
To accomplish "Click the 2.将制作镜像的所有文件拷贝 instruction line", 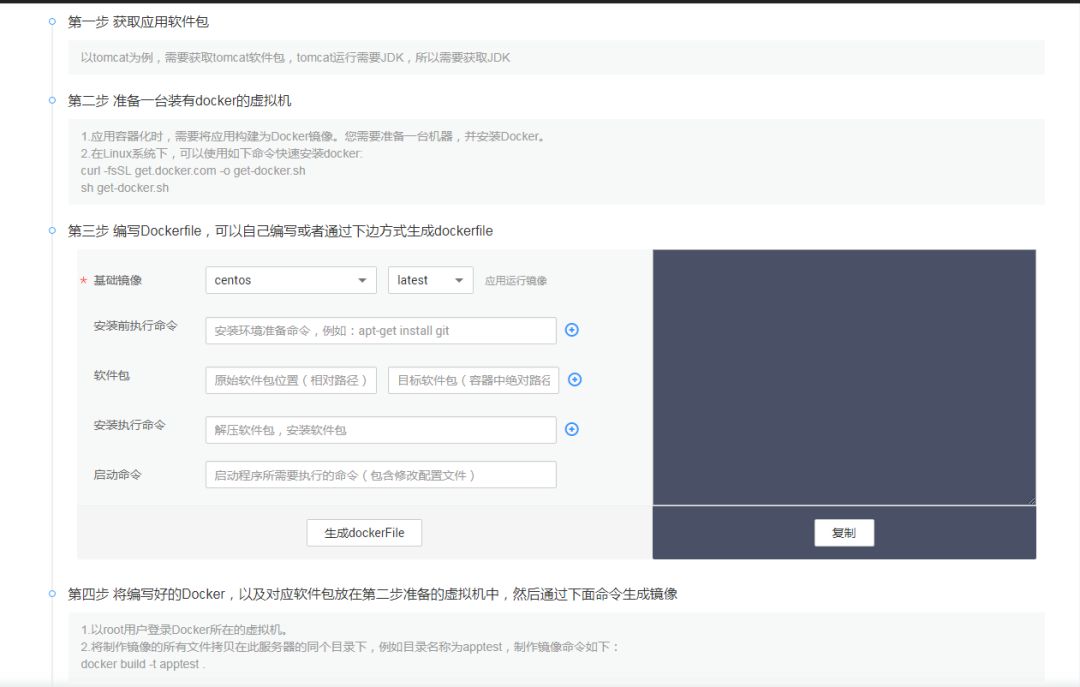I will [x=350, y=647].
